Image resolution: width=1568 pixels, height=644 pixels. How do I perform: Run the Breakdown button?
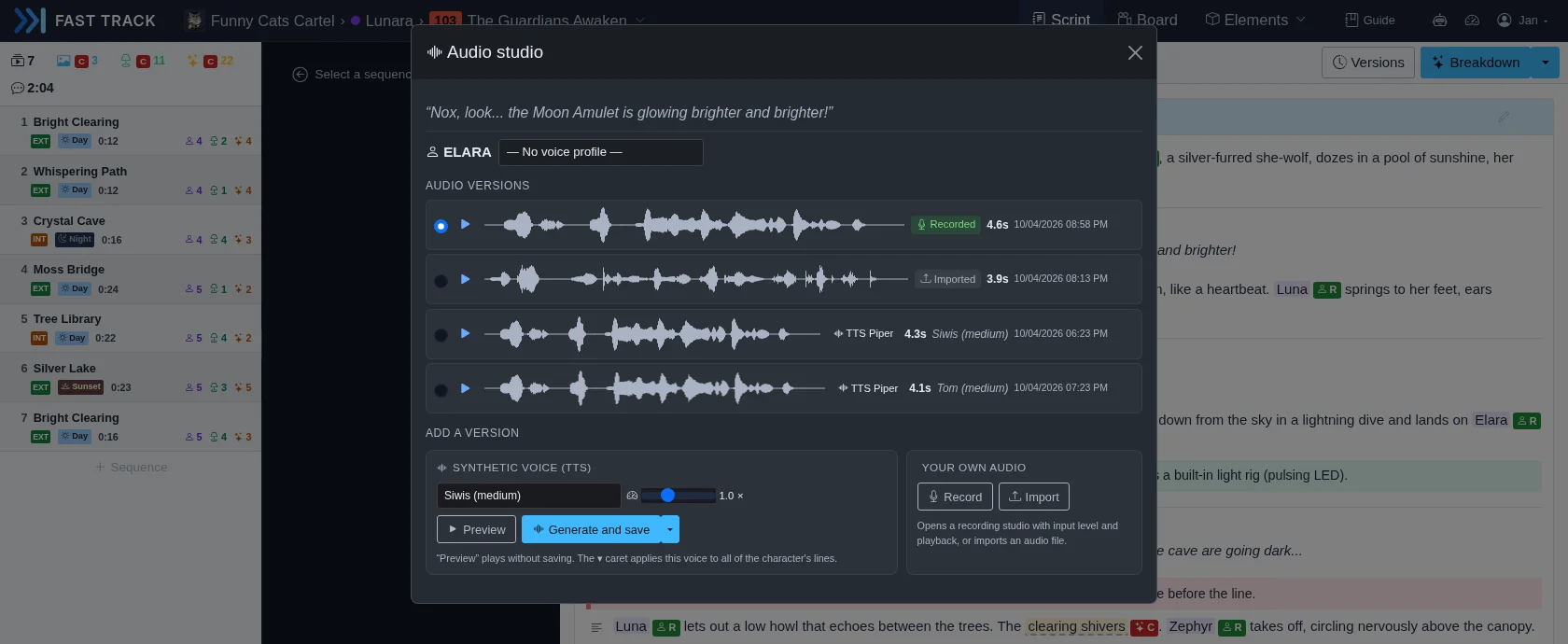point(1476,63)
